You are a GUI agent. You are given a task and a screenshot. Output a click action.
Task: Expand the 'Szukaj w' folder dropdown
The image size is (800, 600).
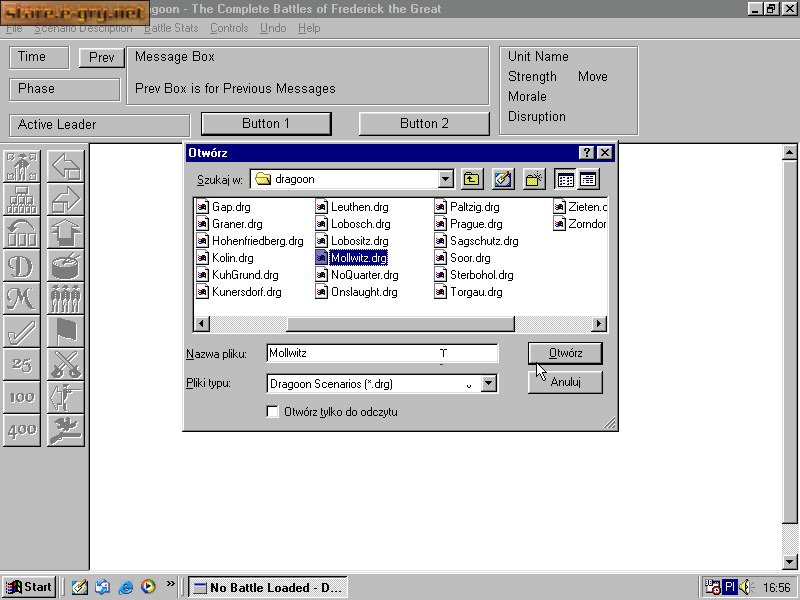click(x=446, y=179)
